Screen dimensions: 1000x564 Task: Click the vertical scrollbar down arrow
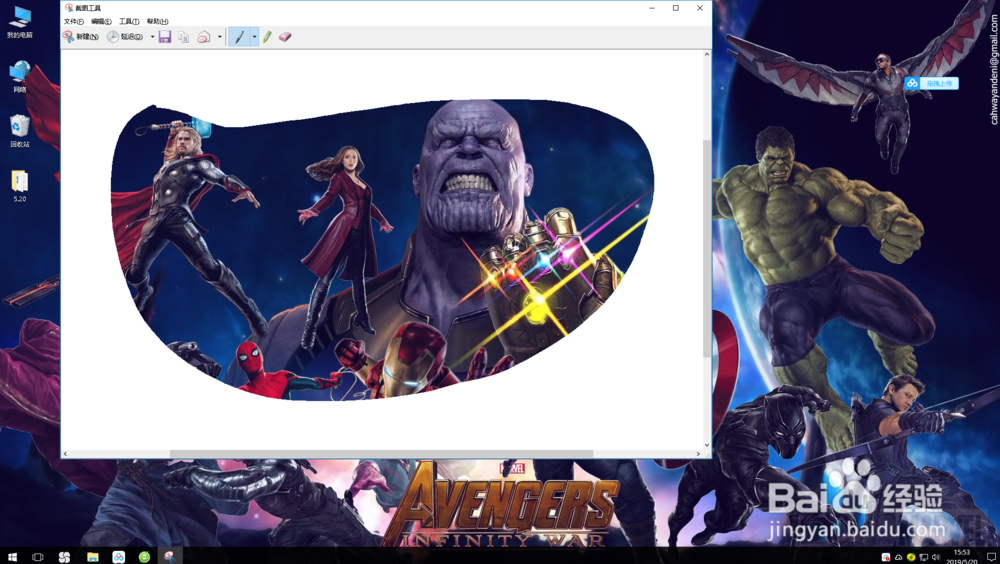707,445
